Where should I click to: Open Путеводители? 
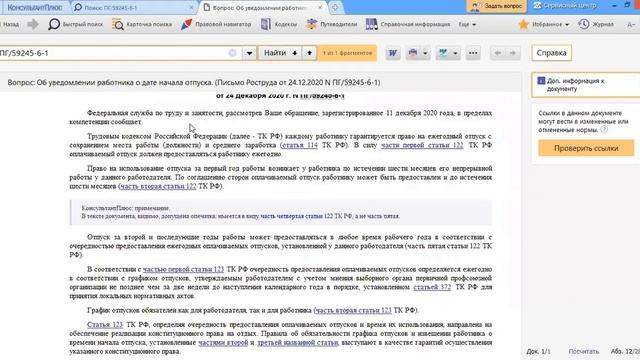[x=331, y=24]
